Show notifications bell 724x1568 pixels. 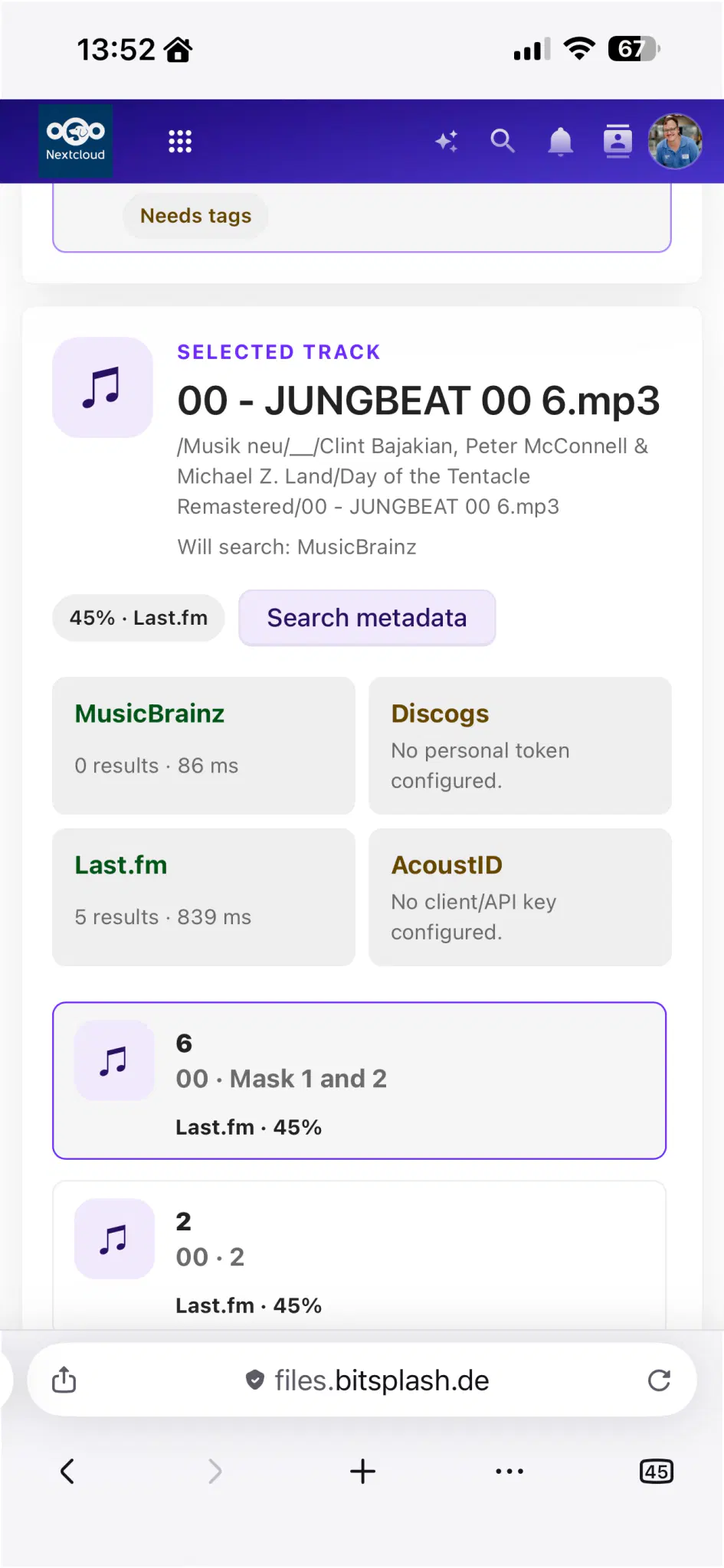pos(561,141)
